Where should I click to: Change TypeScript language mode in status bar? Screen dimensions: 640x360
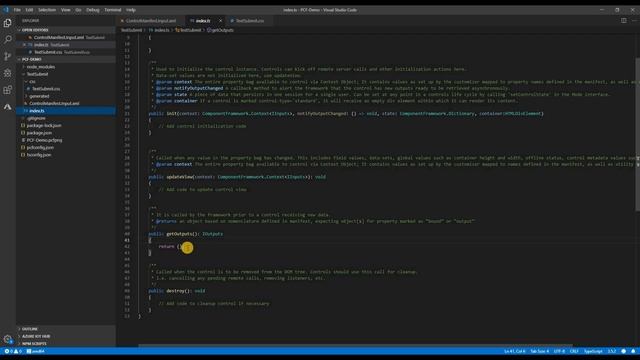click(593, 351)
